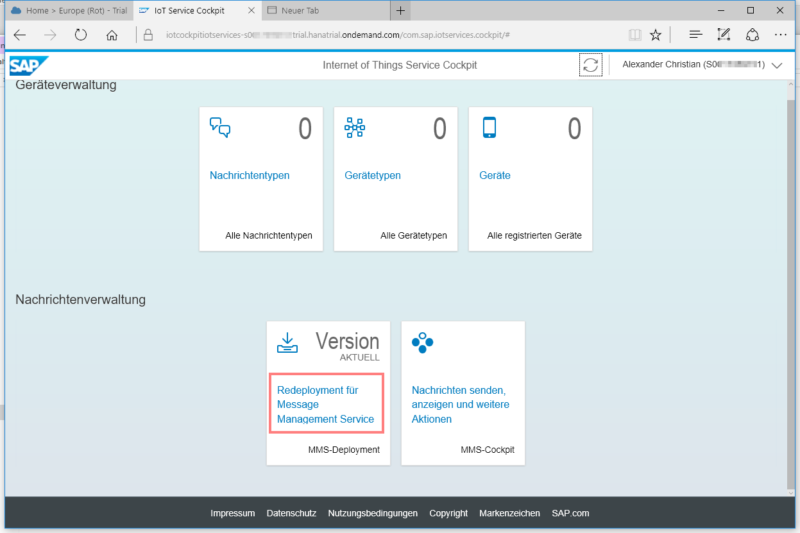Click the scrollbar down arrow
Viewport: 800px width, 533px height.
pyautogui.click(x=791, y=493)
